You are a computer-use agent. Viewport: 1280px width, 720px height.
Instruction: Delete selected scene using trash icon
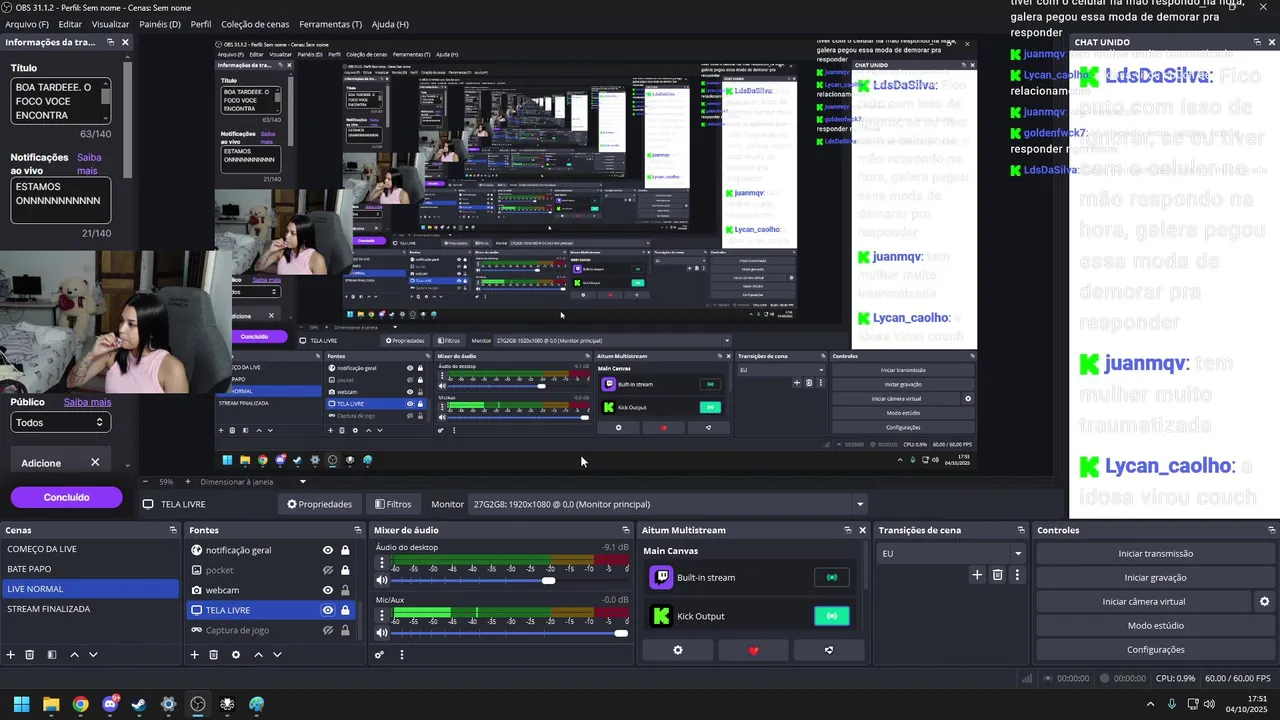(30, 655)
